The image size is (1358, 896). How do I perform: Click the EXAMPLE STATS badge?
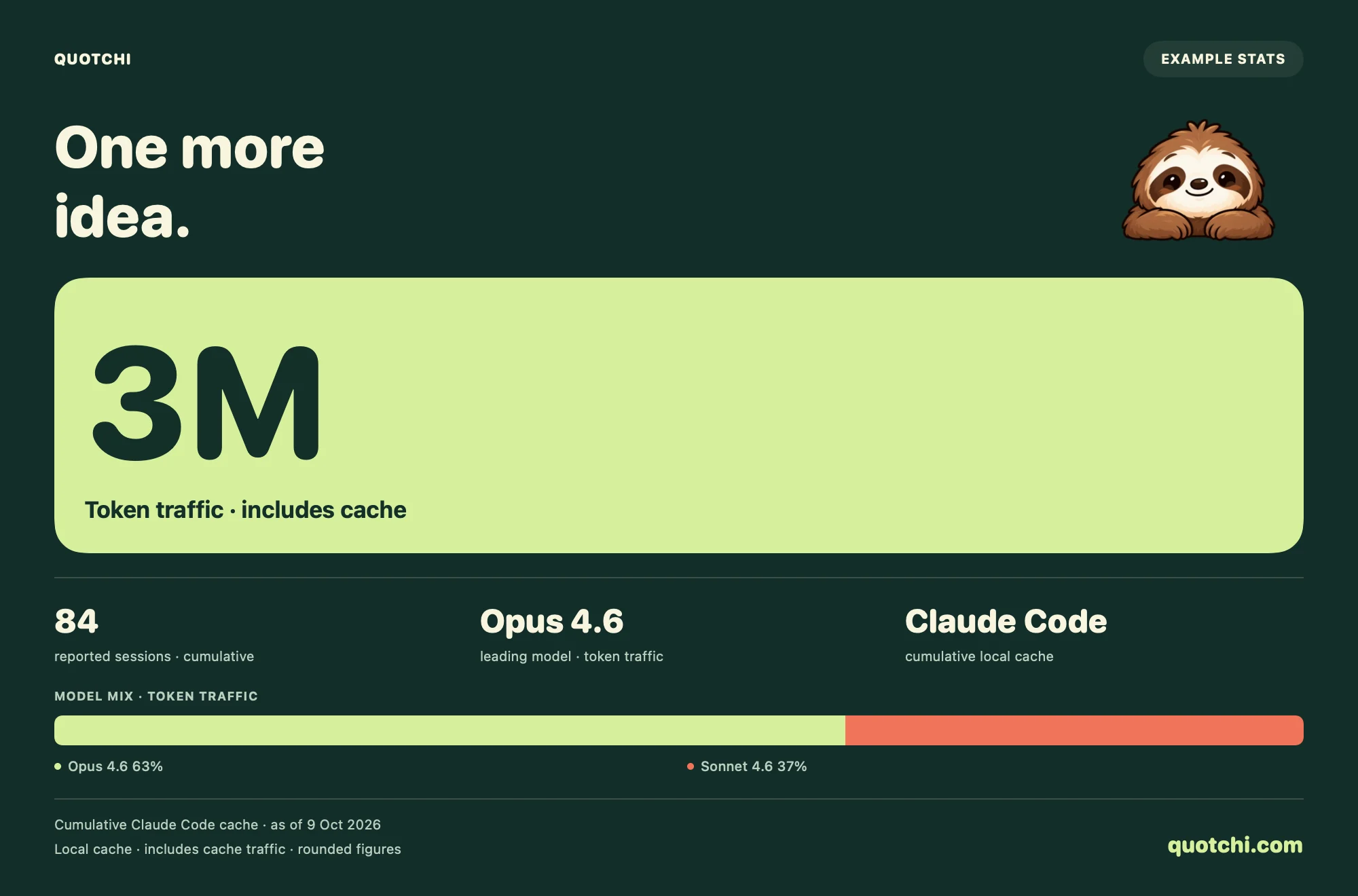(1223, 59)
